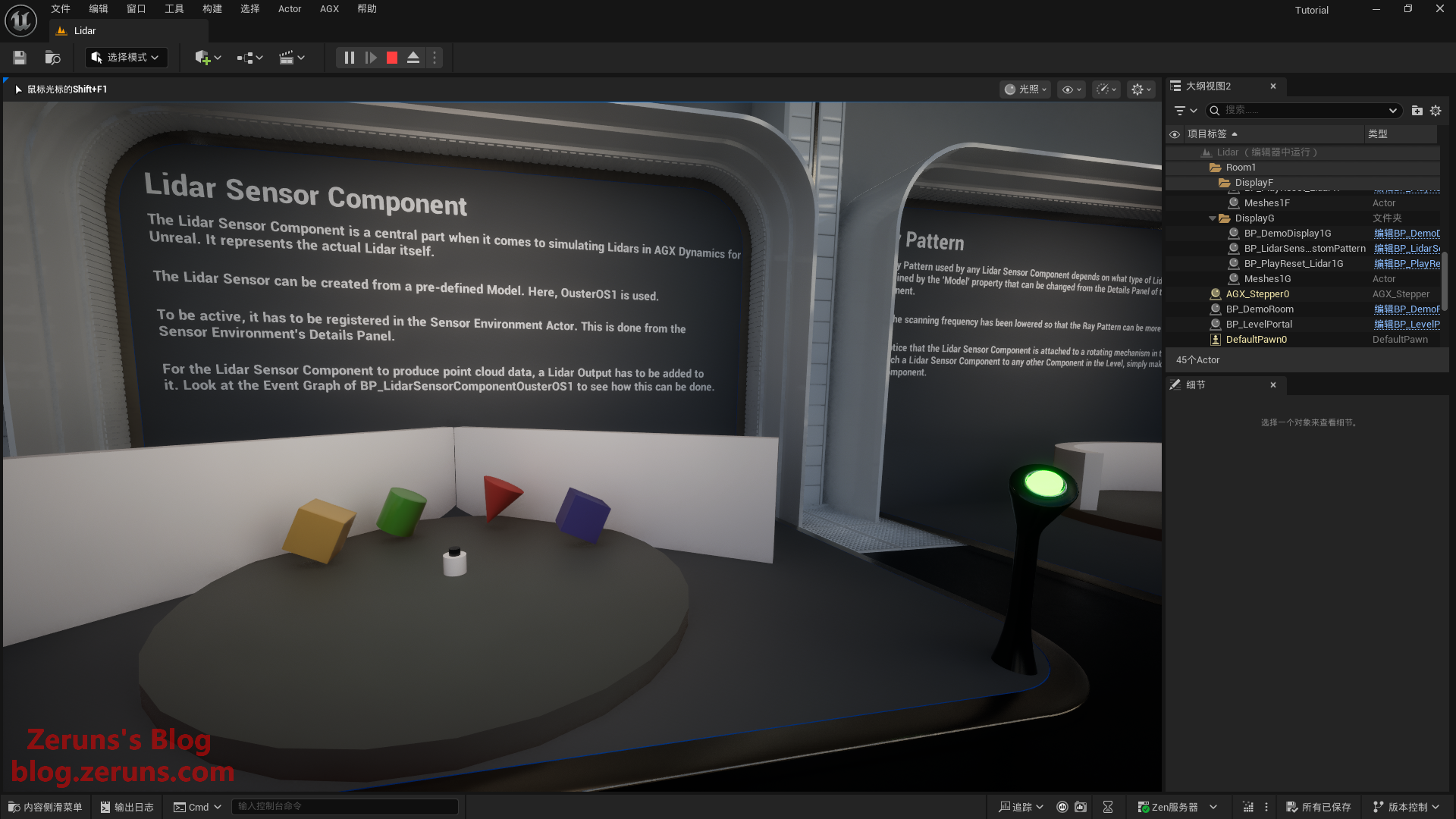
Task: Collapse the DisplayG folder
Action: pyautogui.click(x=1213, y=218)
